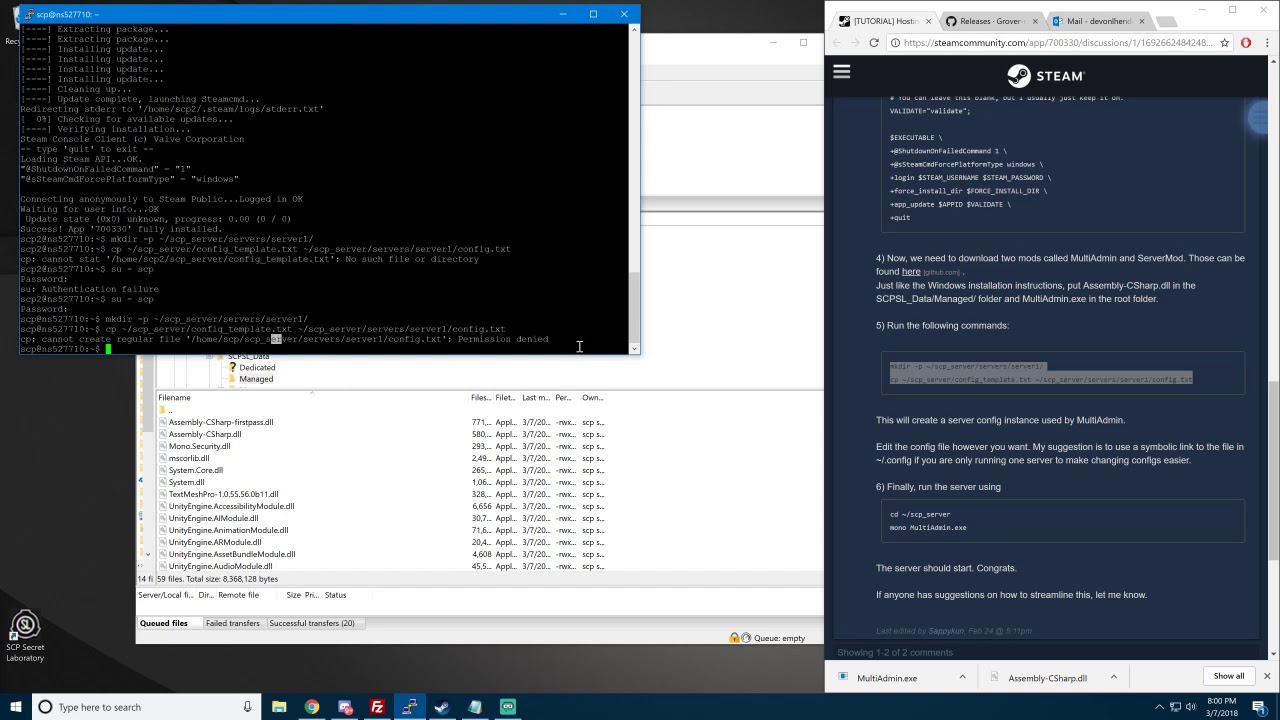Open the teal taskbar app icon
The image size is (1280, 720).
(x=507, y=707)
